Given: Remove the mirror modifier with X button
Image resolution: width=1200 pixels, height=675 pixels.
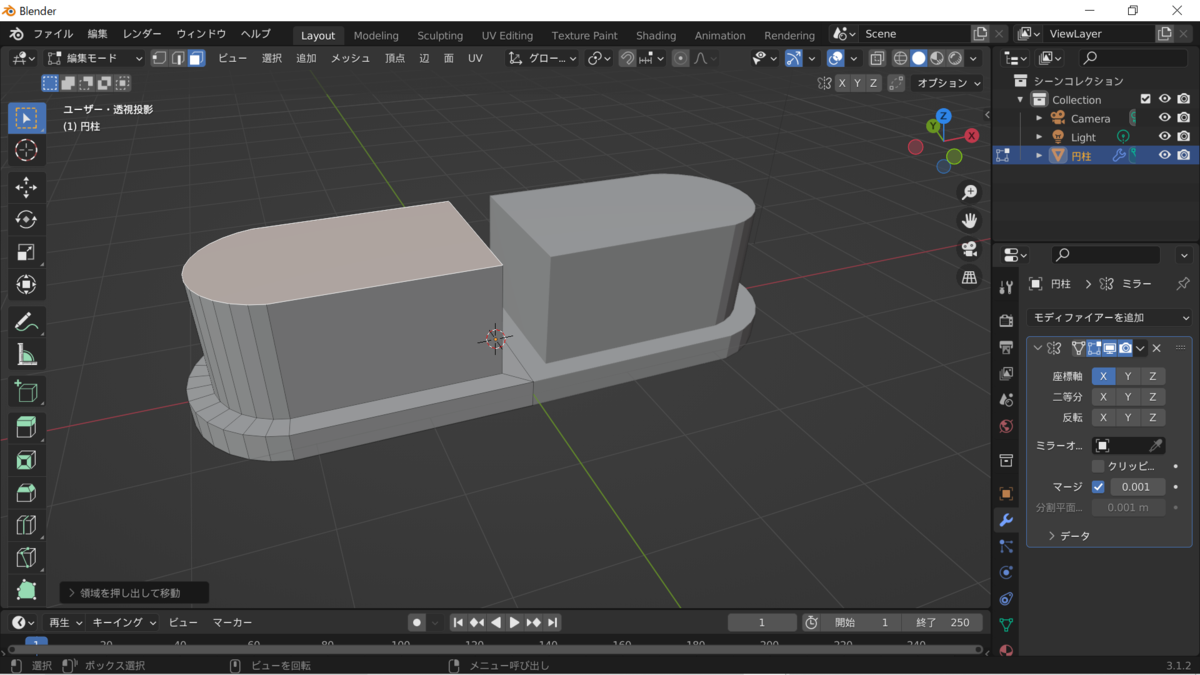Looking at the screenshot, I should click(1156, 348).
